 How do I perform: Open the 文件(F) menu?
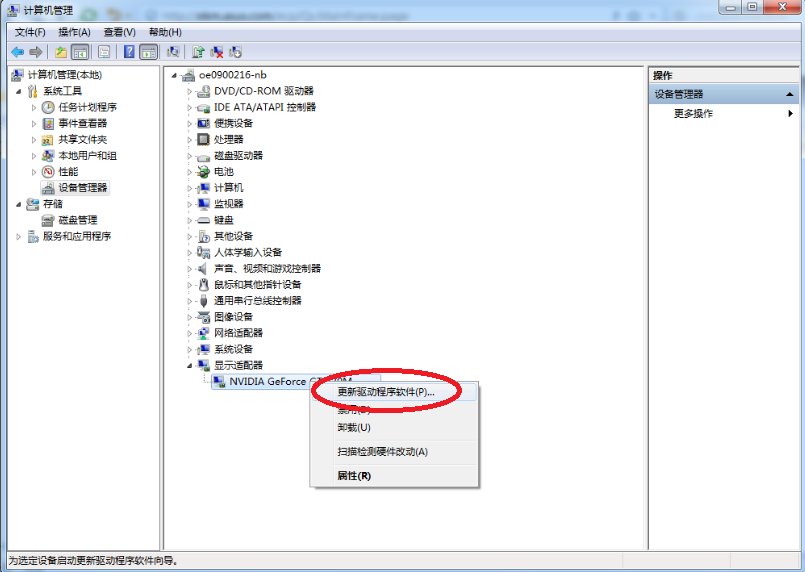pos(30,32)
